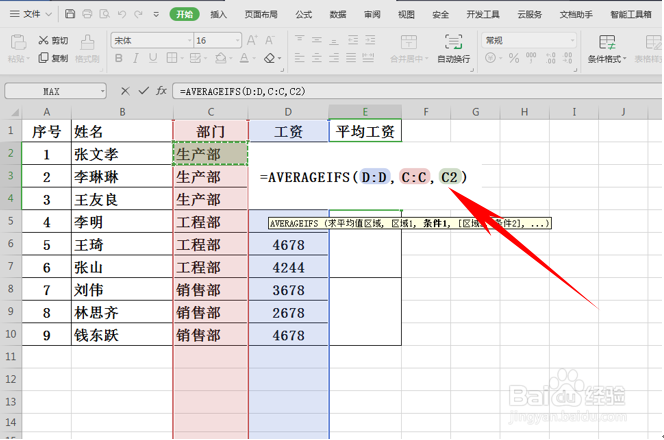
Task: Click the justify alignment icon
Action: (x=351, y=58)
